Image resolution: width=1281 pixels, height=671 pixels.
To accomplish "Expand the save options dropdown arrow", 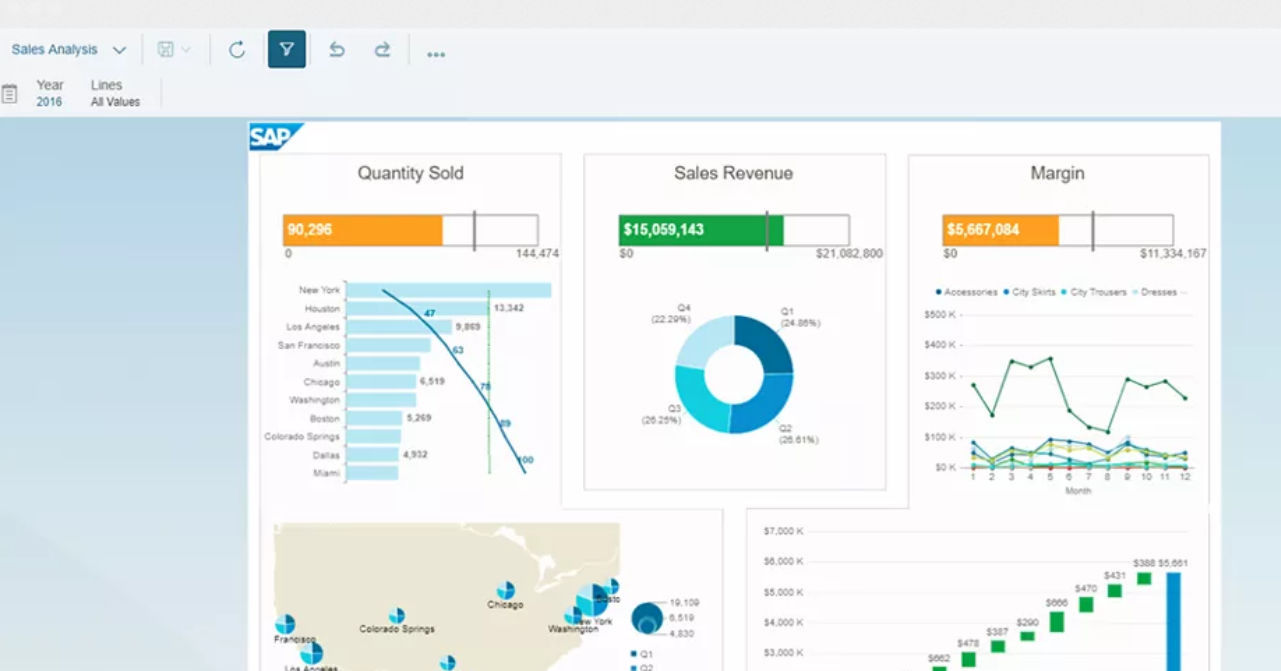I will tap(186, 49).
